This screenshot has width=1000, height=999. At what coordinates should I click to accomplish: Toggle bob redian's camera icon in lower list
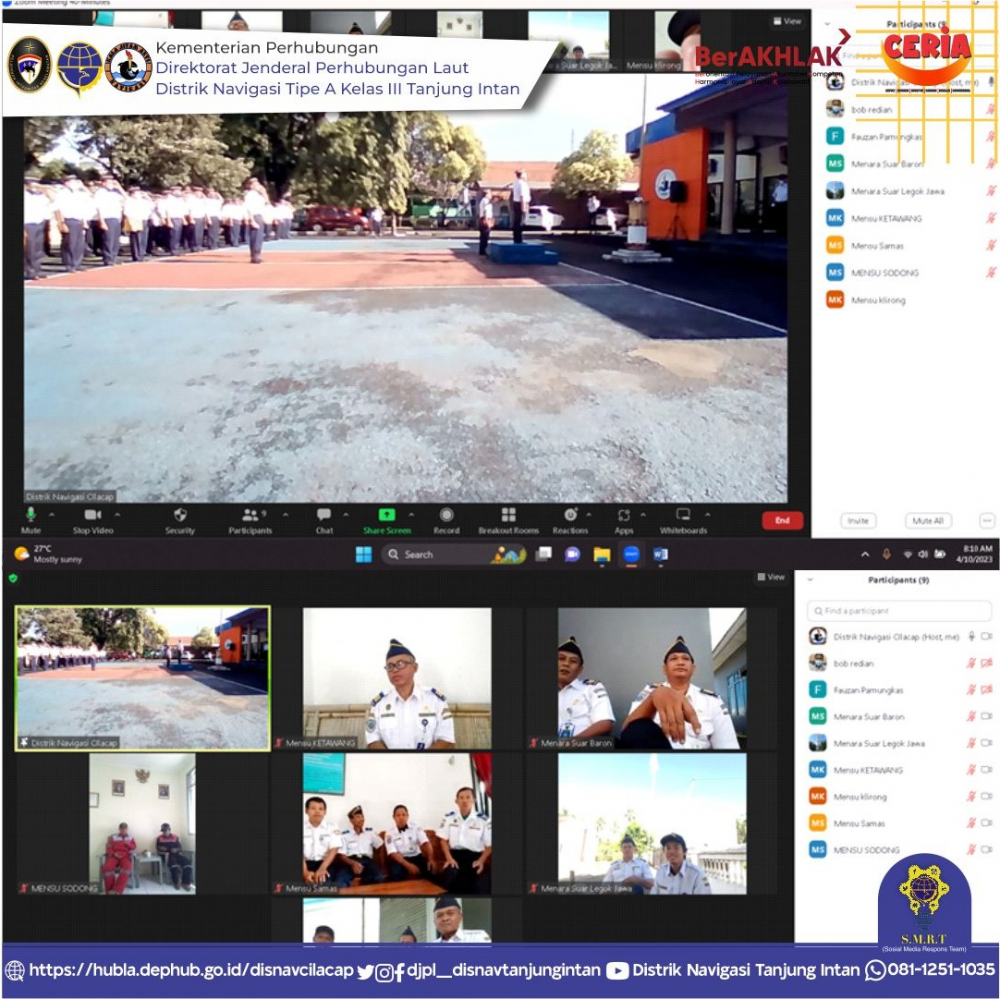coord(987,663)
